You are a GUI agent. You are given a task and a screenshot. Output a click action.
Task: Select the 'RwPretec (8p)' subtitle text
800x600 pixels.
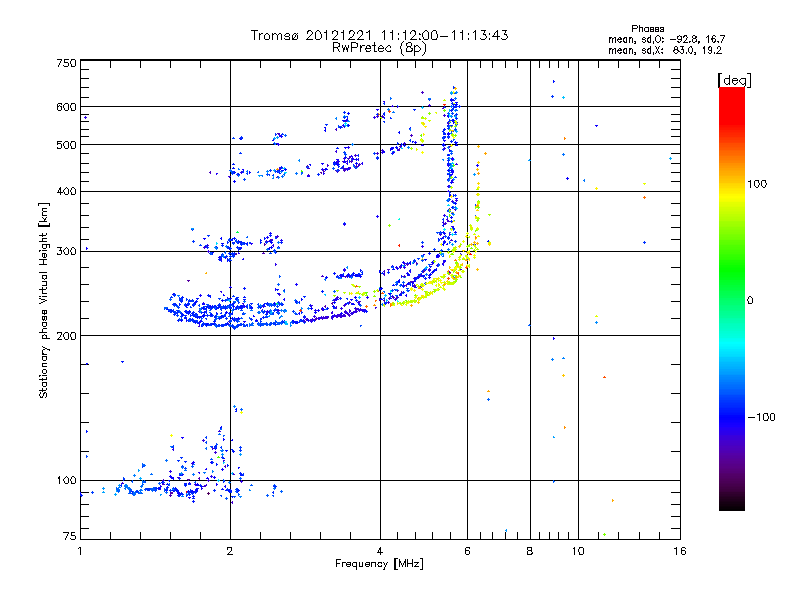tap(379, 48)
